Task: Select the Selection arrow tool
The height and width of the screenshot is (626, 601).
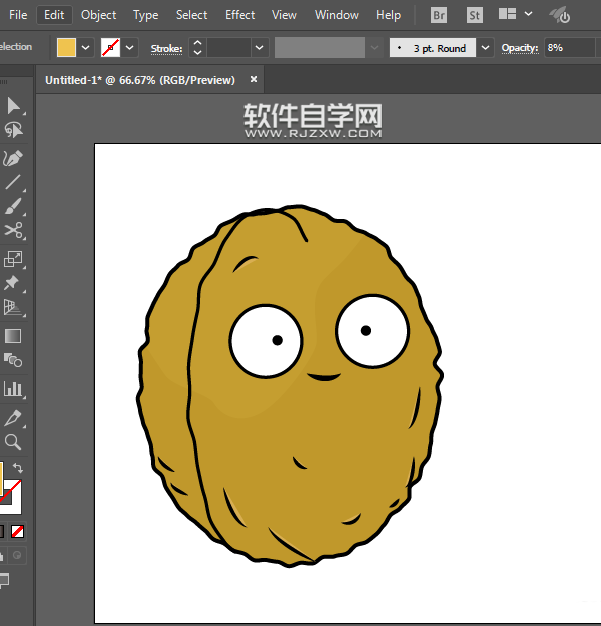Action: [13, 105]
